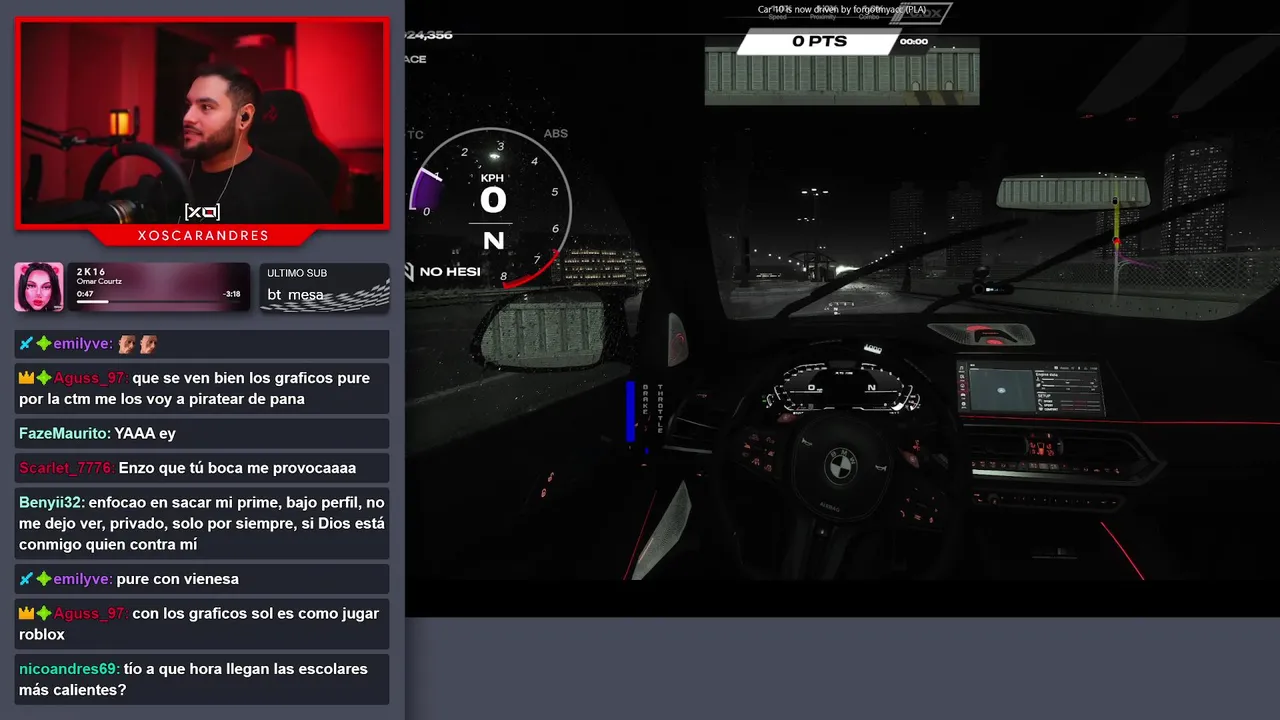Viewport: 1280px width, 720px height.
Task: Click the 'THROTTLE' label by the pedal bars
Action: (x=659, y=409)
